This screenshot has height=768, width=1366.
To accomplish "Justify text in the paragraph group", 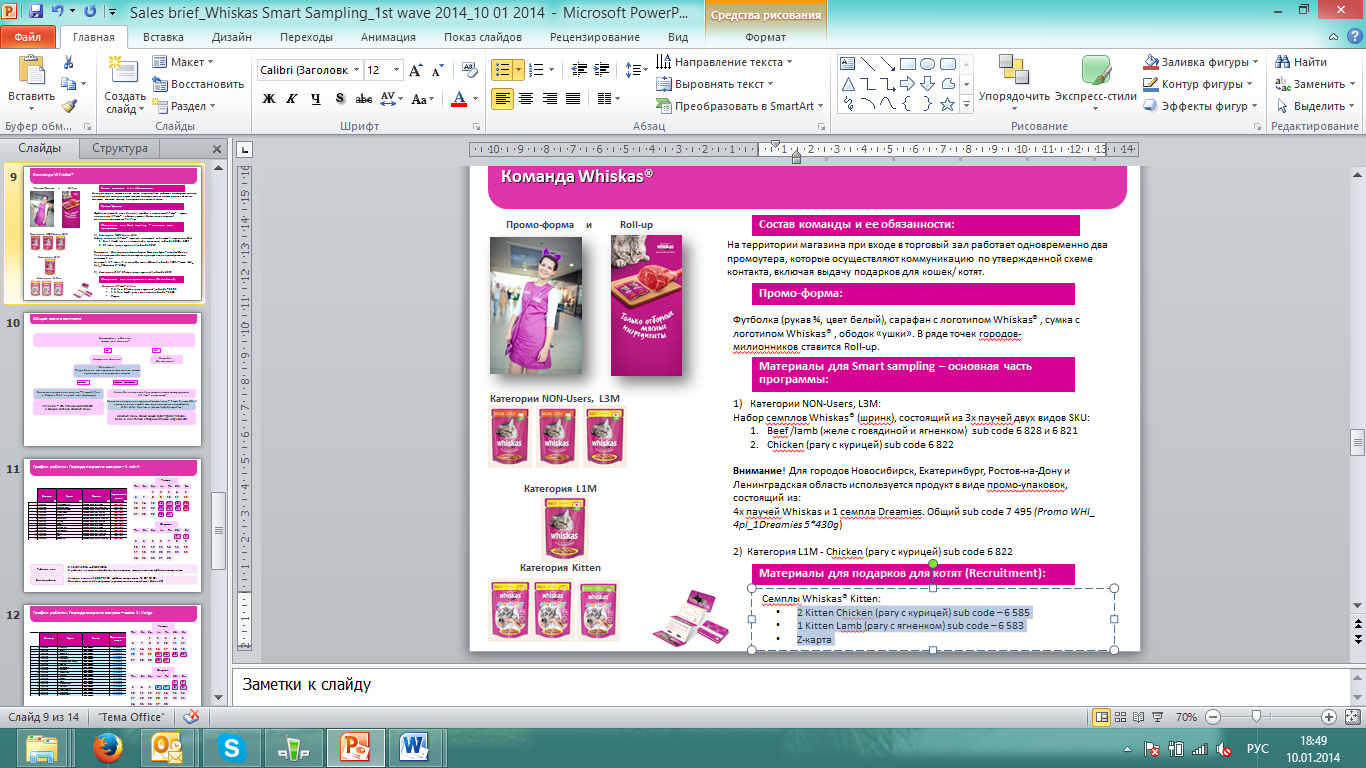I will tap(572, 98).
